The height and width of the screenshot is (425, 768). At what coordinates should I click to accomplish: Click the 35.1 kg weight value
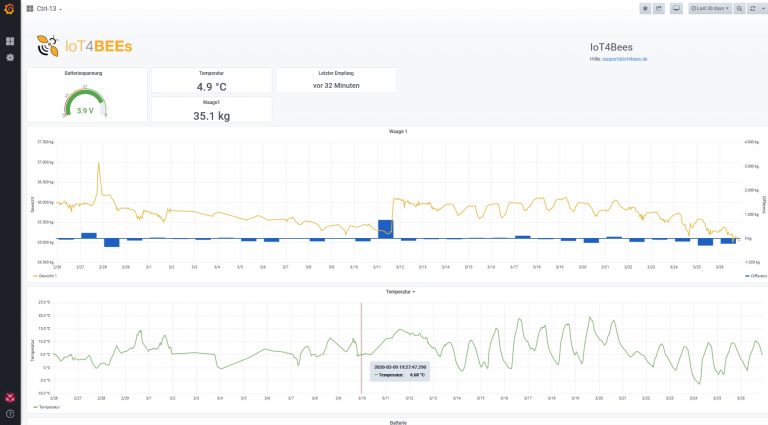(x=212, y=116)
